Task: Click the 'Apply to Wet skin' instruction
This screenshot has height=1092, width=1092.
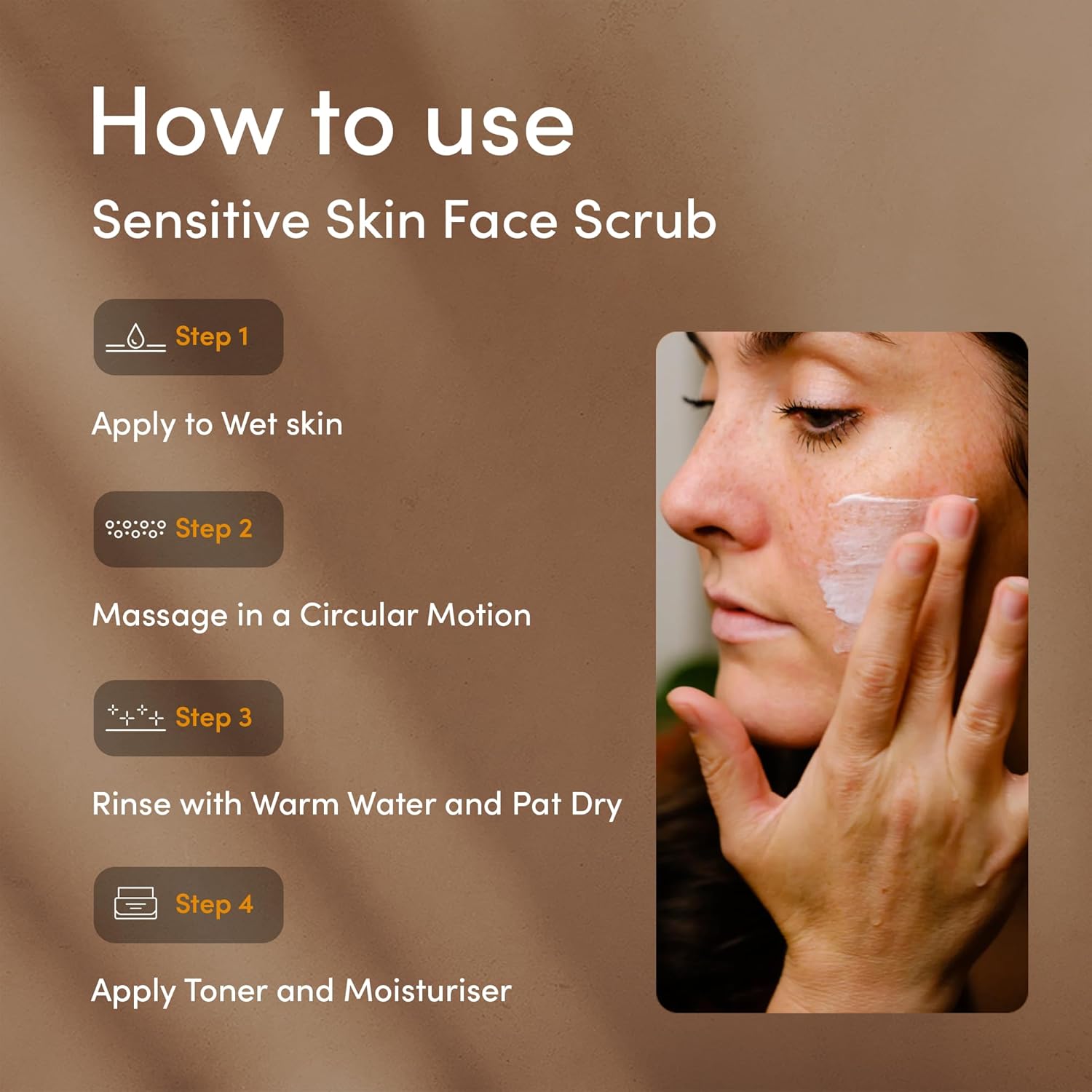Action: 217,425
